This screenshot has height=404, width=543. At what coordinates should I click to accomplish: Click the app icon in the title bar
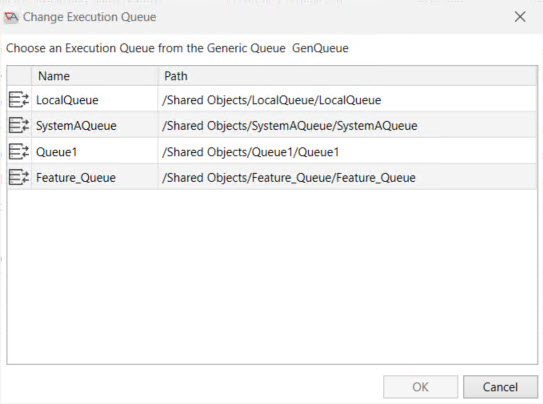click(x=11, y=17)
